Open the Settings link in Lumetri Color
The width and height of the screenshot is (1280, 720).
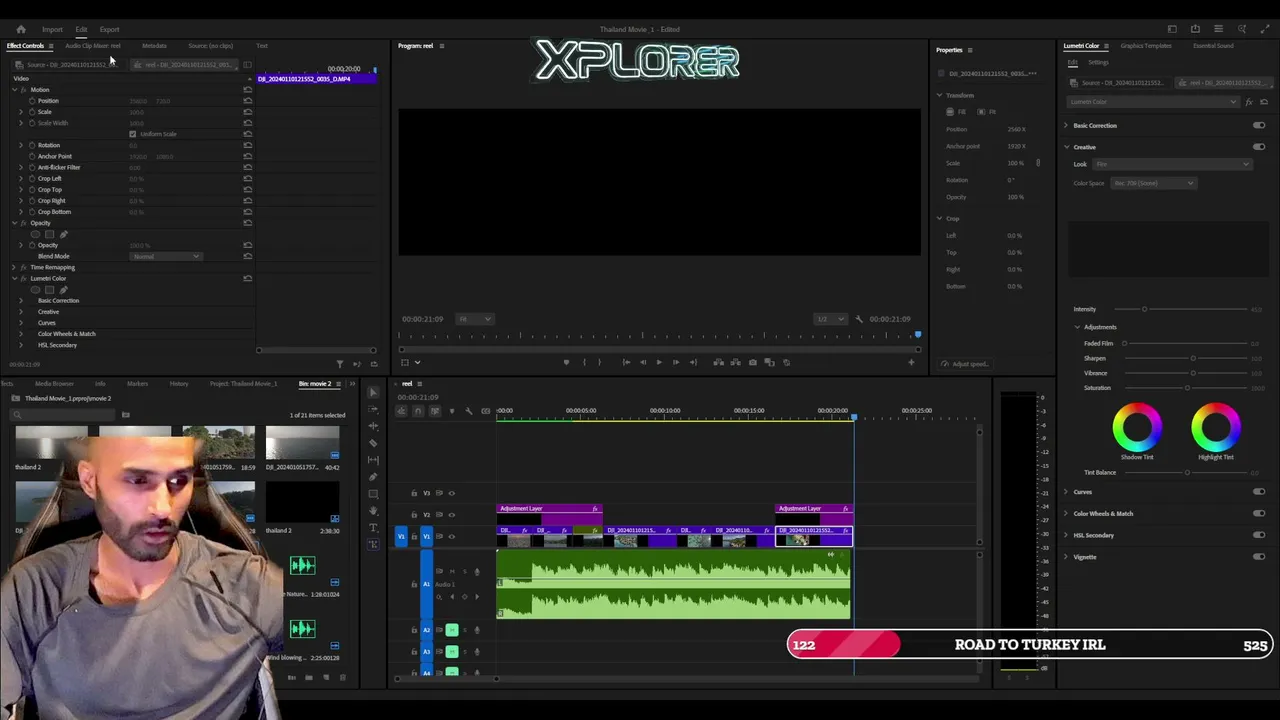point(1098,62)
